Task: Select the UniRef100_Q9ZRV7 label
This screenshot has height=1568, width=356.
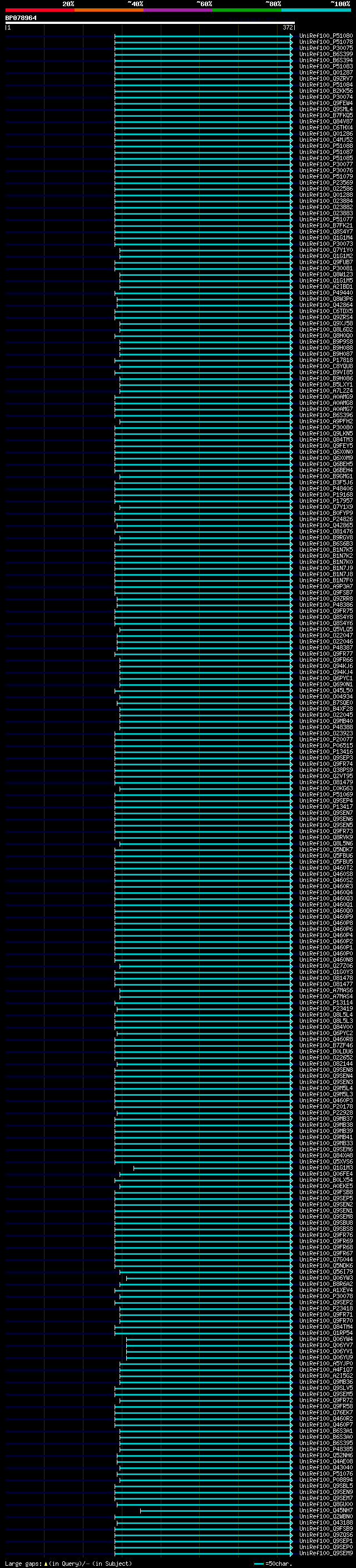Action: [326, 78]
